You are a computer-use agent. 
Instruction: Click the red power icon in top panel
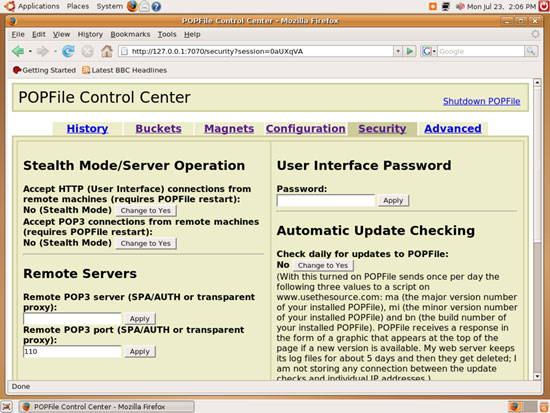pos(544,6)
